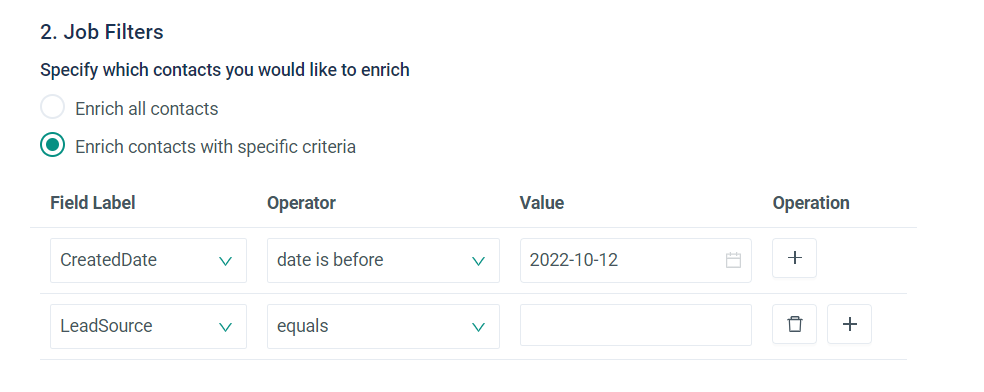Open the date is before operator dropdown
Viewport: 984px width, 392px height.
click(383, 260)
